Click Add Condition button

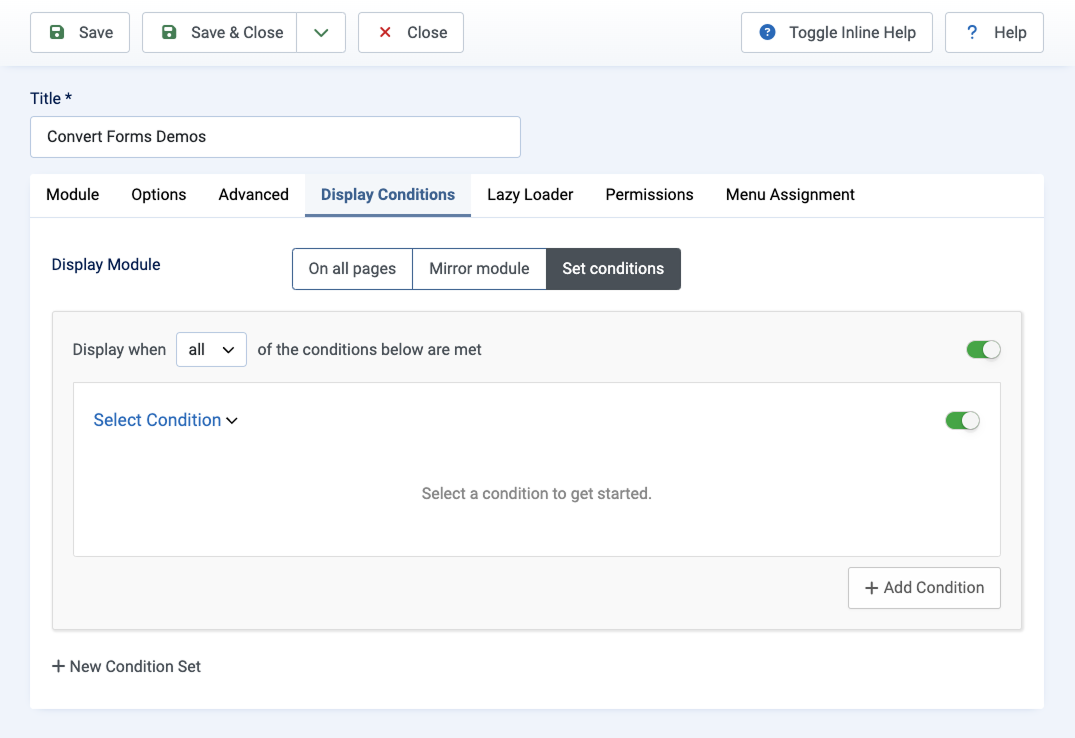point(924,588)
